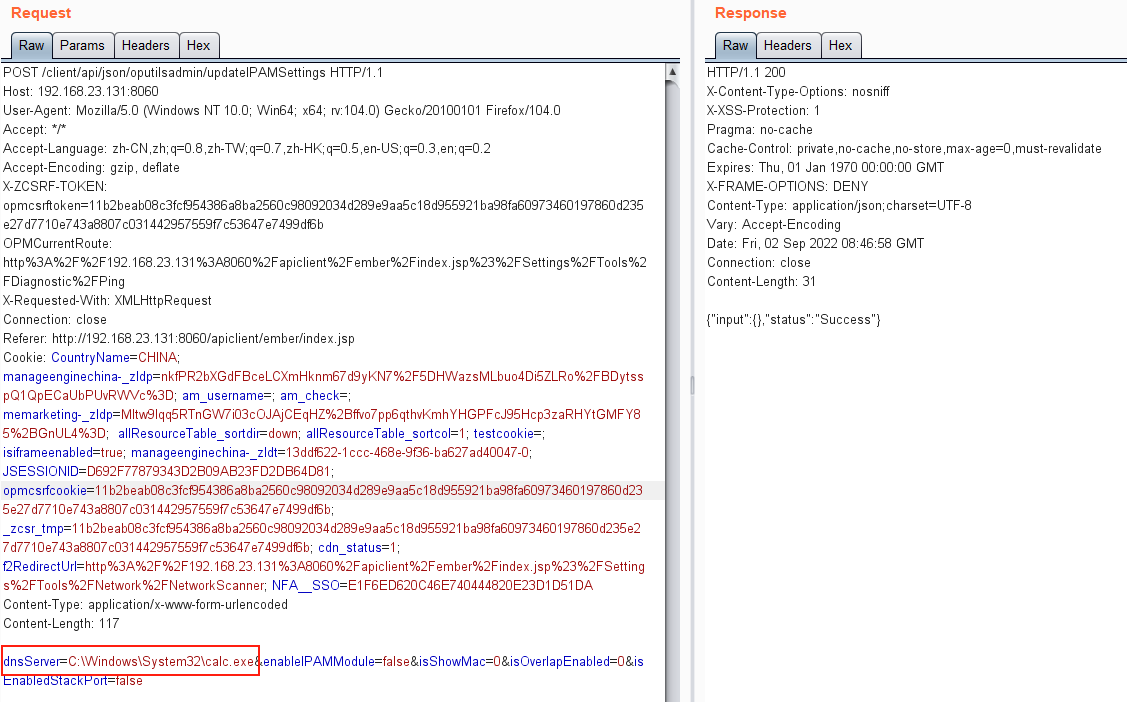The width and height of the screenshot is (1127, 702).
Task: Click the User-Agent header line
Action: [x=282, y=111]
